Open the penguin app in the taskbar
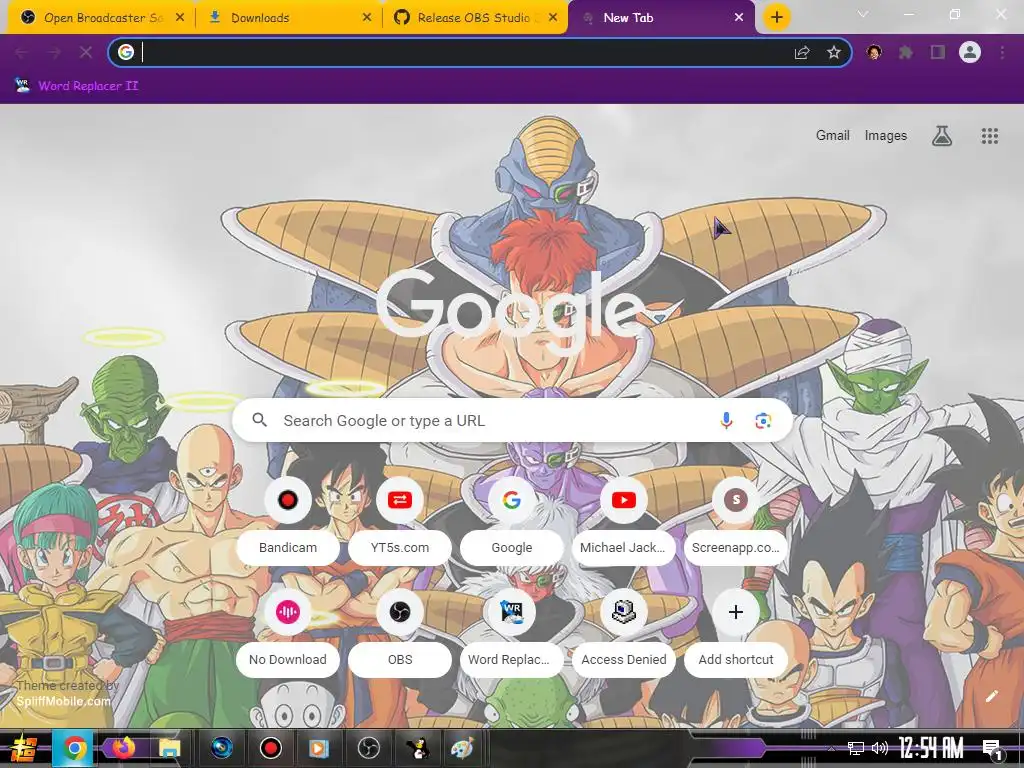This screenshot has height=768, width=1024. [417, 748]
